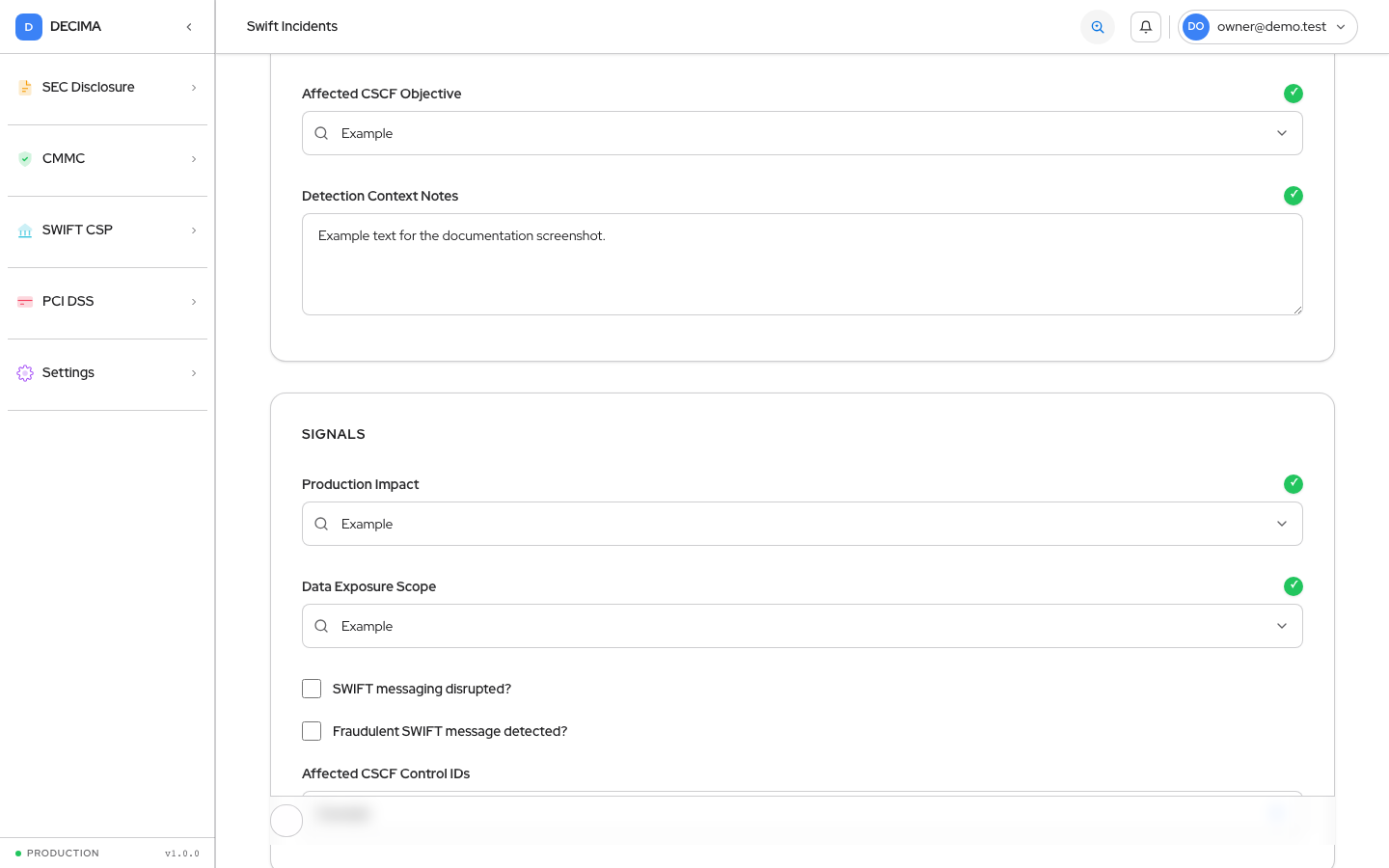Click green check beside Production Impact
The height and width of the screenshot is (868, 1389).
pos(1294,484)
